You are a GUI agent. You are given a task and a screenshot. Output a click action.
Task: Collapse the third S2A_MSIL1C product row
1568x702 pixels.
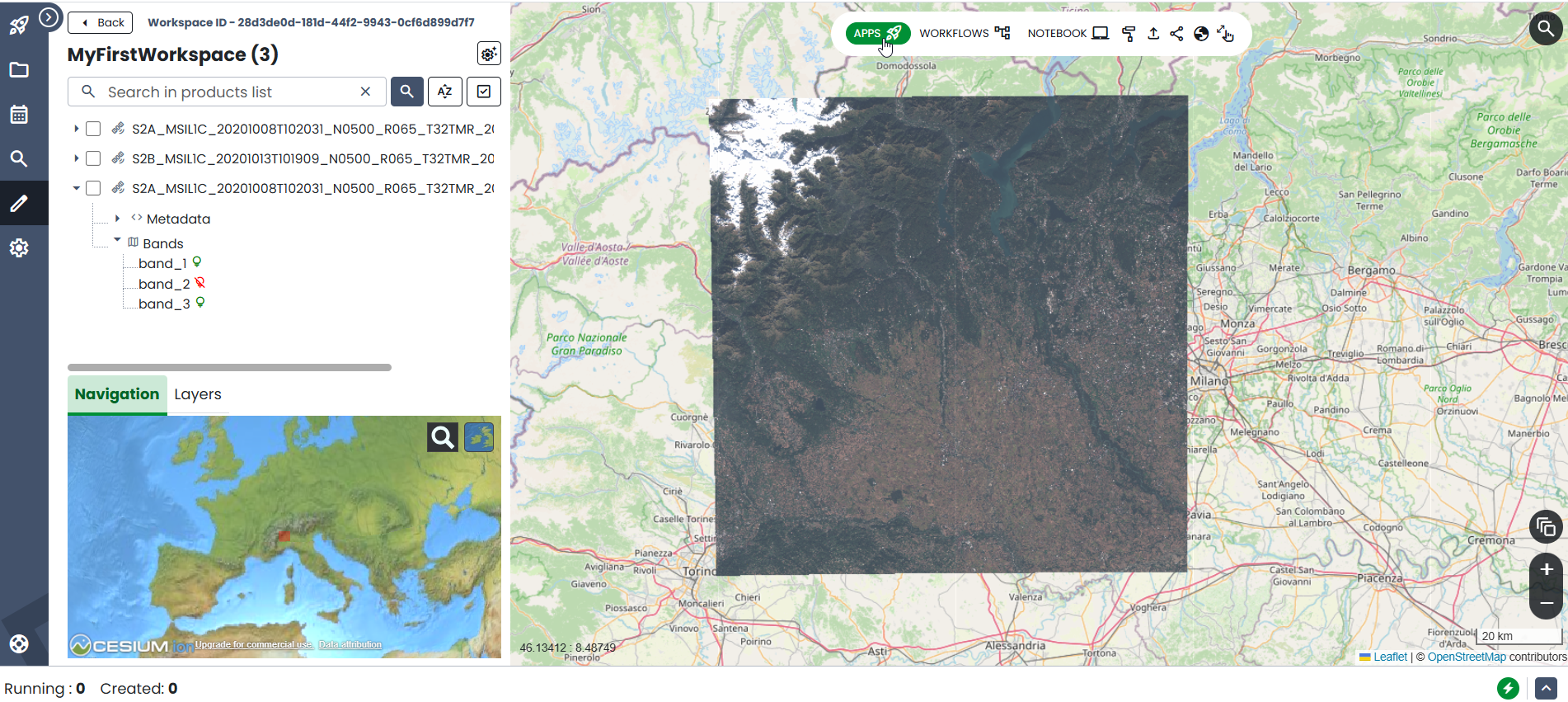pyautogui.click(x=76, y=188)
